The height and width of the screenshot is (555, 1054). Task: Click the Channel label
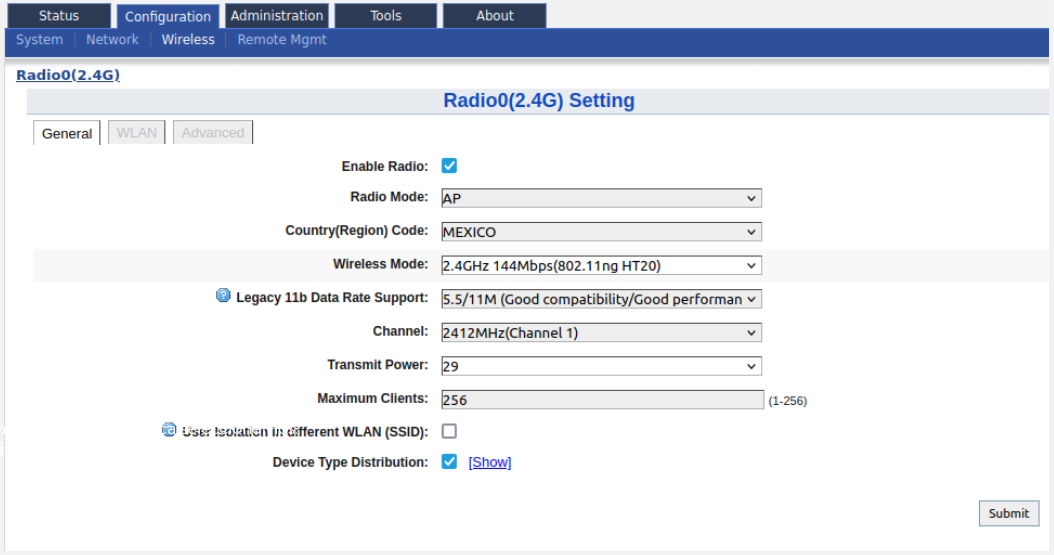400,331
